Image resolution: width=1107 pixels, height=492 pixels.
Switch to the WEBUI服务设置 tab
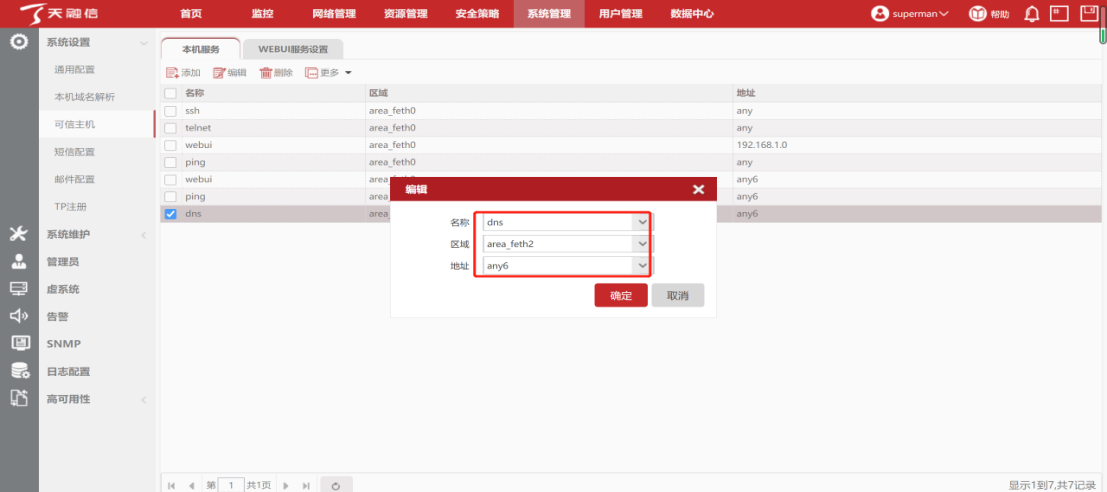pos(293,49)
